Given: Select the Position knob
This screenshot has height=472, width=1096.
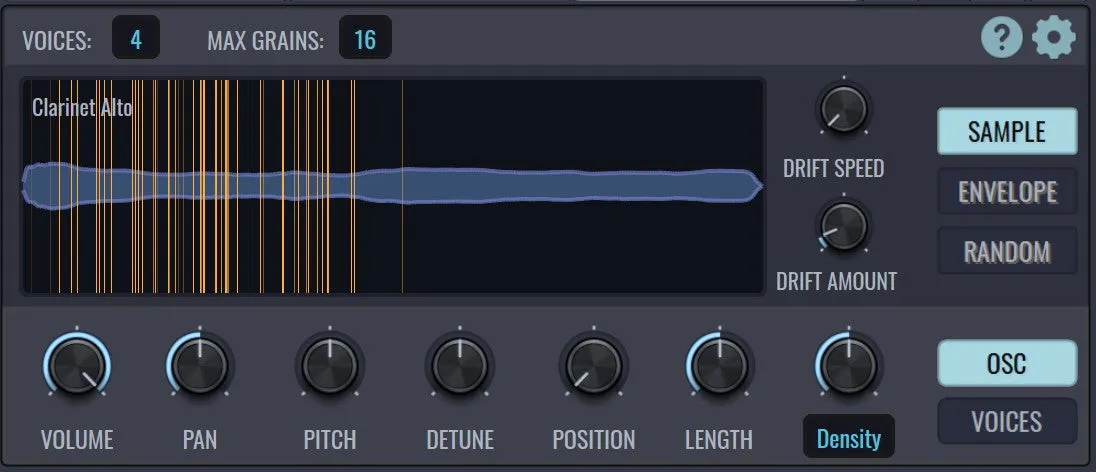Looking at the screenshot, I should 593,366.
